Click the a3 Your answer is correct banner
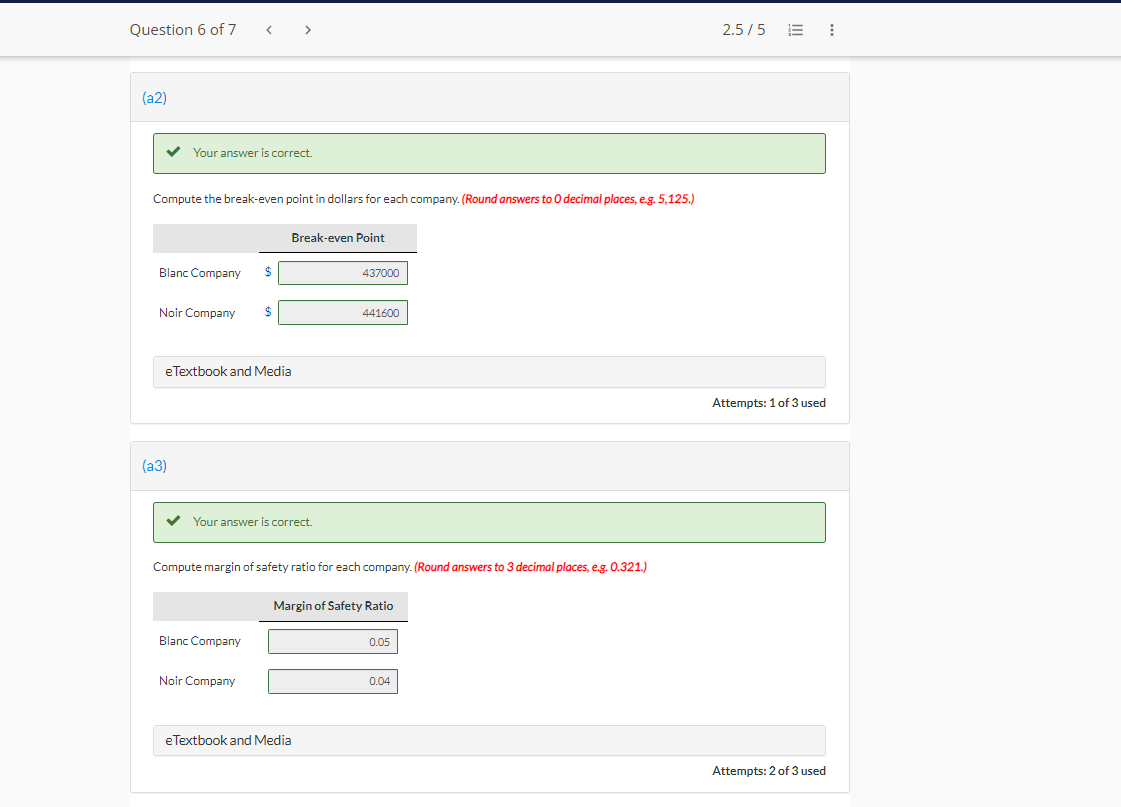The image size is (1121, 807). point(489,521)
